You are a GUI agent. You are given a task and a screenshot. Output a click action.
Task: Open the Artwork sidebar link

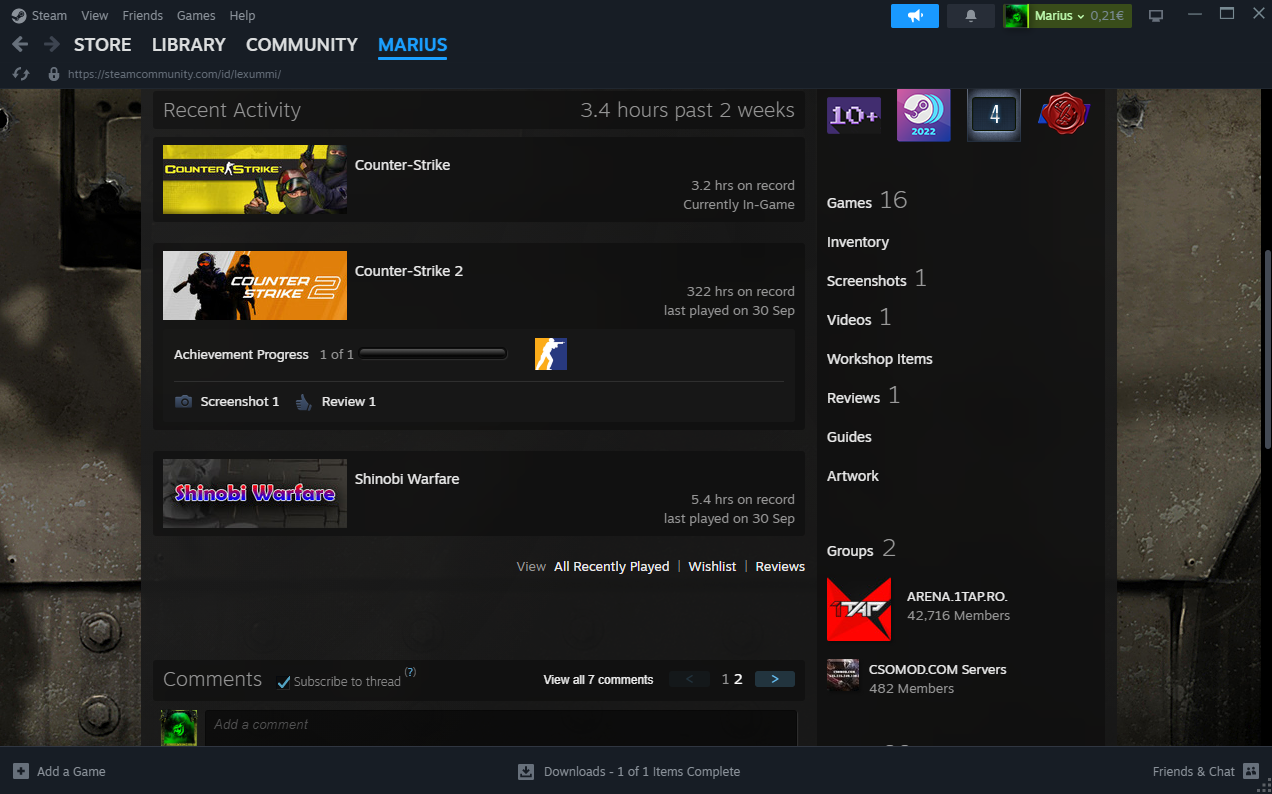pyautogui.click(x=853, y=476)
